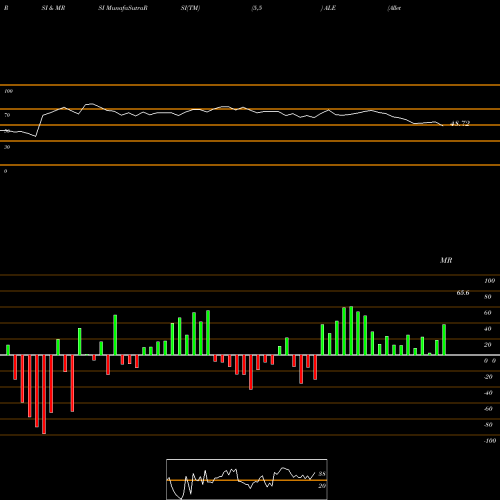This screenshot has height=500, width=500.
Task: Select the italic MR title above the histogram
Action: tap(446, 260)
